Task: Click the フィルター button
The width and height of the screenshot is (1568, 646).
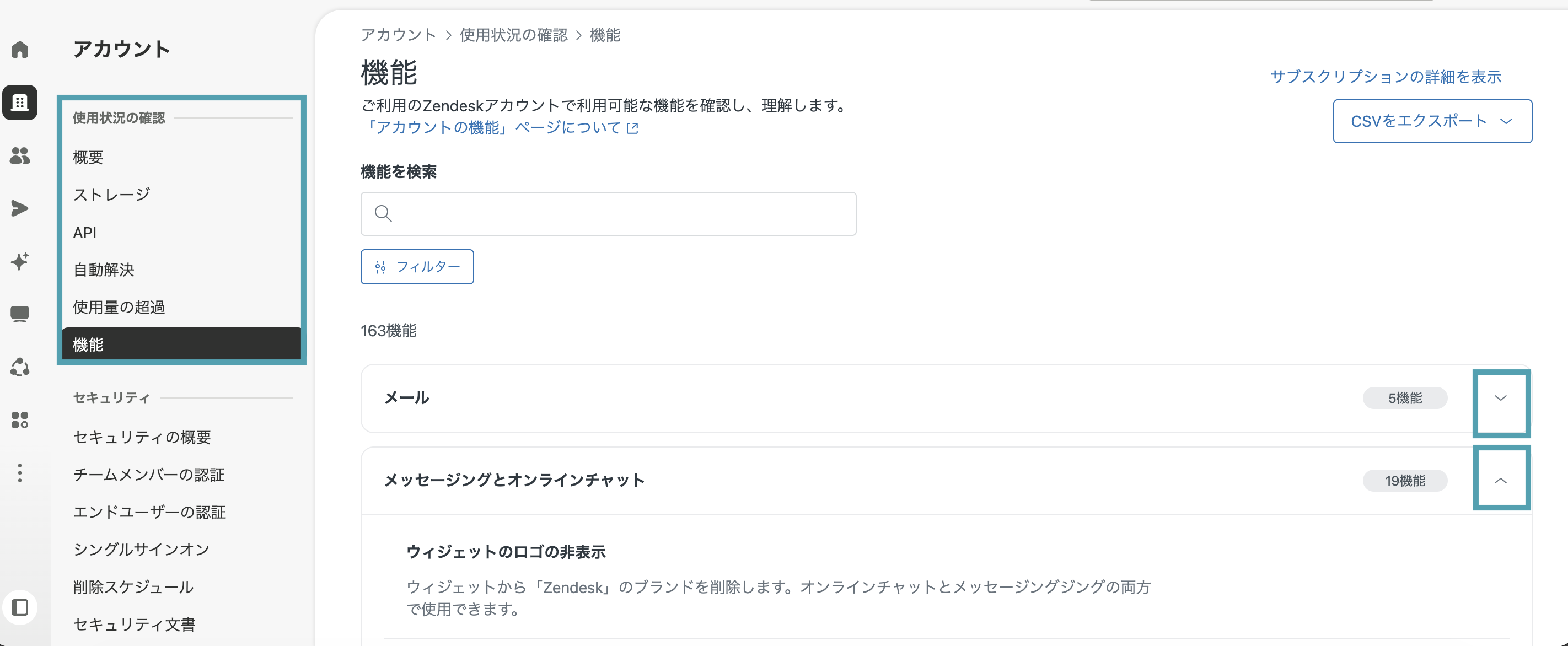Action: (x=417, y=266)
